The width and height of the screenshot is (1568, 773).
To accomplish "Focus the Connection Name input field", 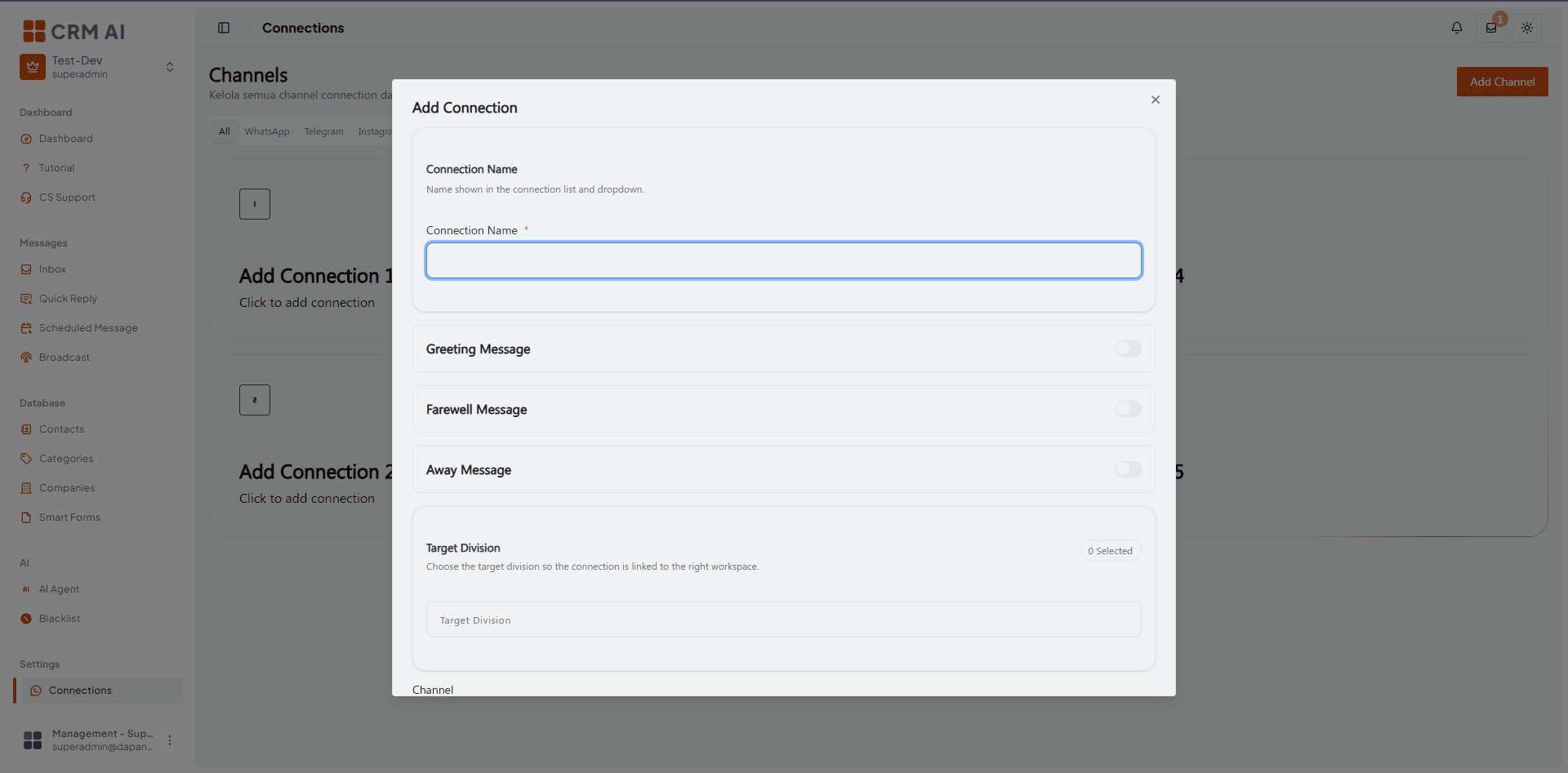I will pos(783,260).
